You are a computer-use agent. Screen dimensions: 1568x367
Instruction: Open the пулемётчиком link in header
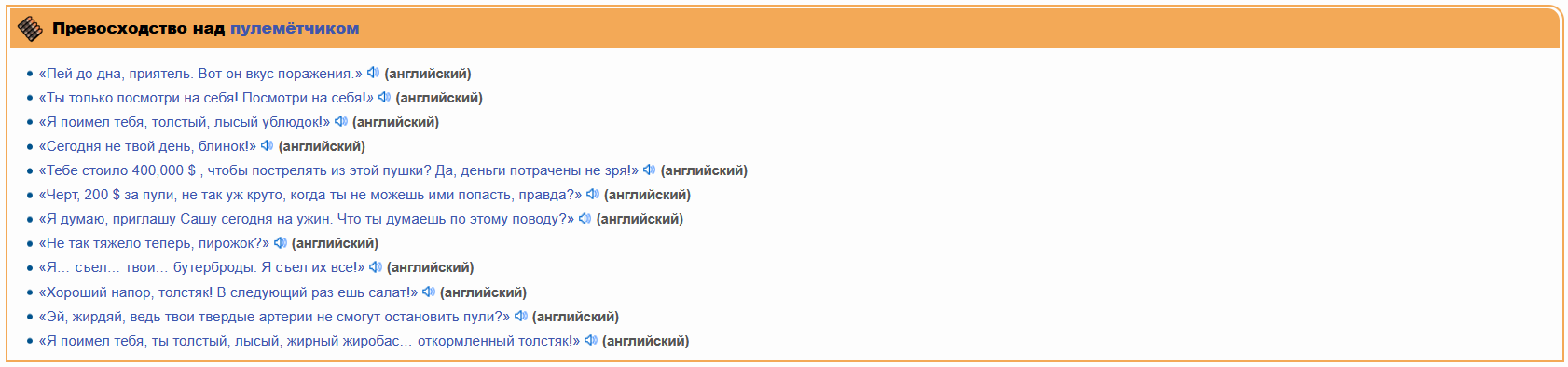[295, 28]
